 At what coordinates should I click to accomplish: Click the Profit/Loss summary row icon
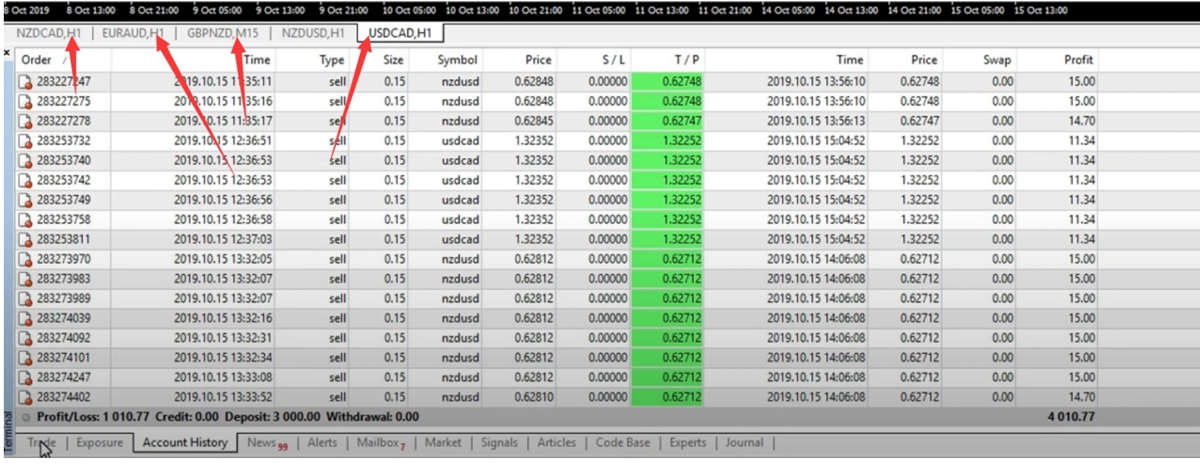coord(25,416)
